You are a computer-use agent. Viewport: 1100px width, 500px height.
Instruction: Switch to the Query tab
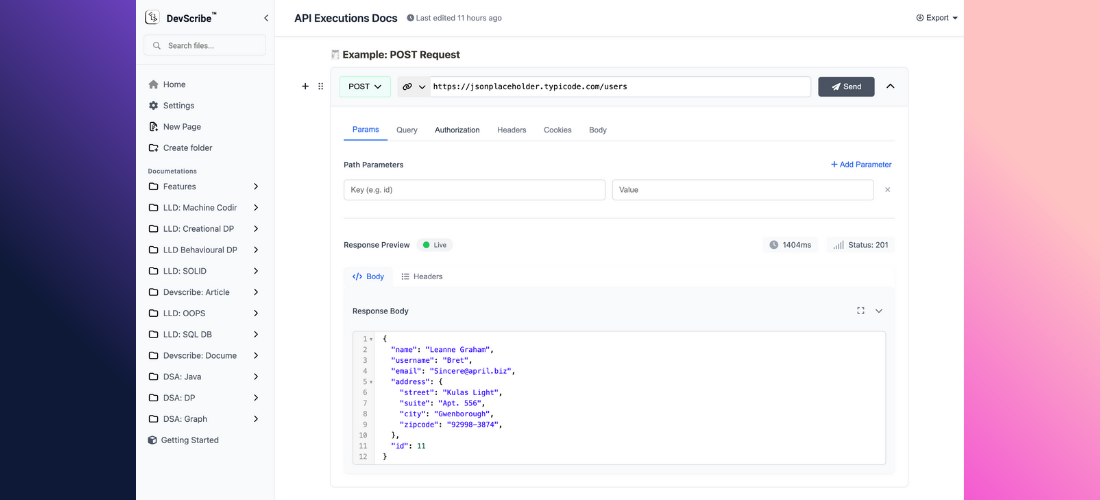click(x=407, y=130)
